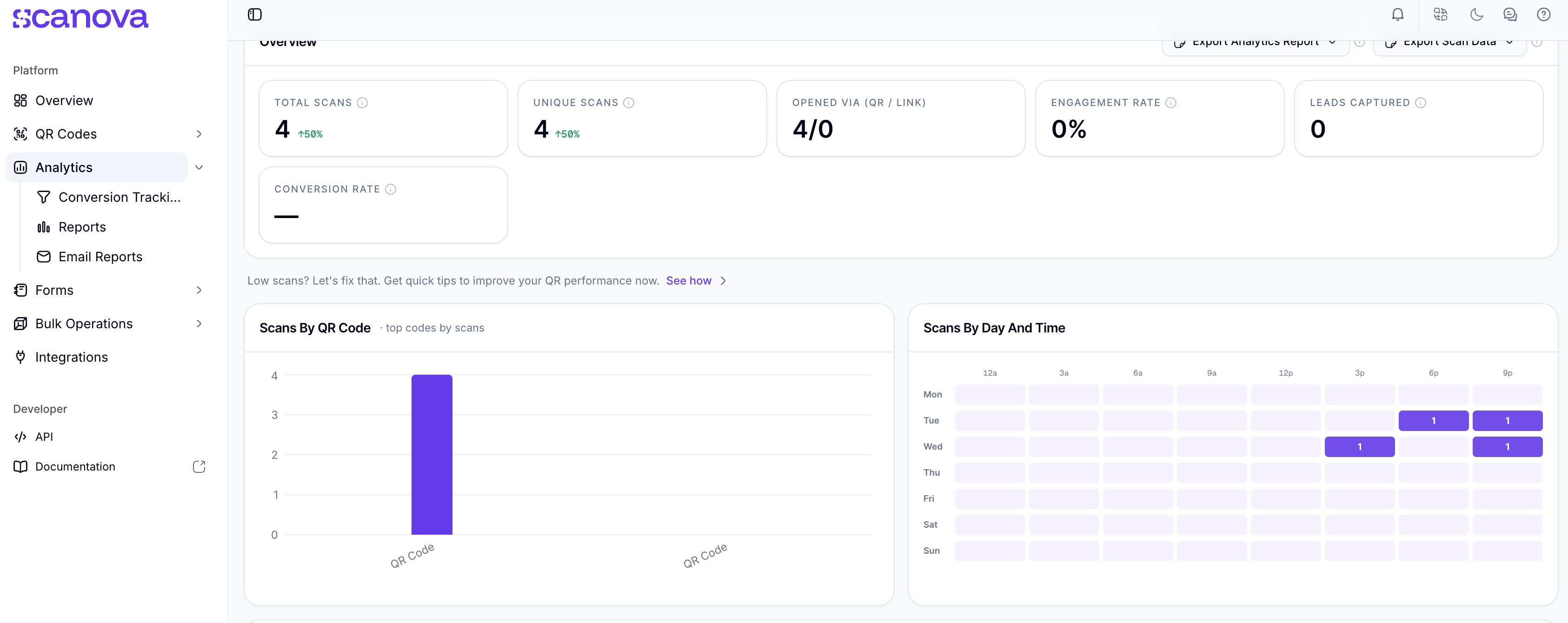Click the purple QR Code bar in chart
Viewport: 1568px width, 623px height.
click(x=432, y=455)
